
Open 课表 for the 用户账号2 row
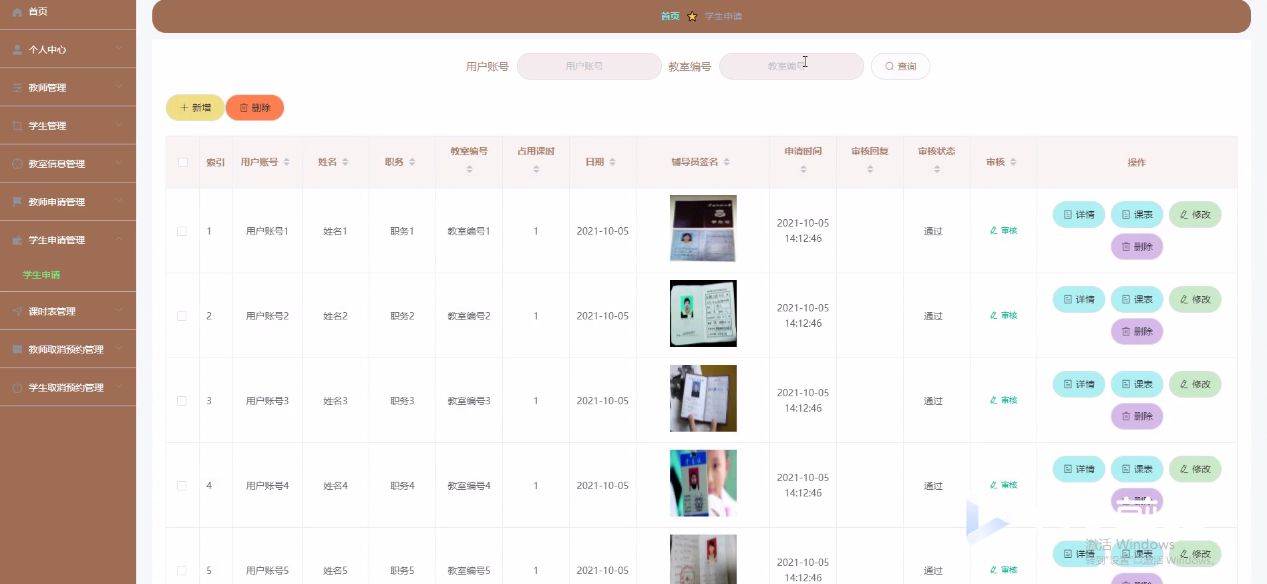1137,299
